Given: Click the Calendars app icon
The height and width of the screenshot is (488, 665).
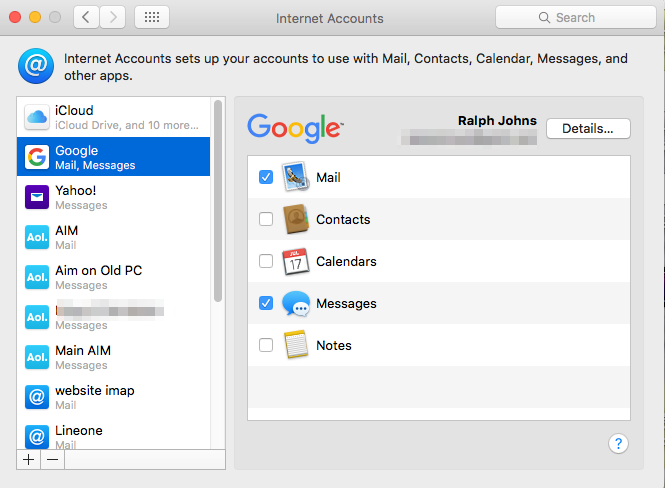Looking at the screenshot, I should (x=296, y=261).
